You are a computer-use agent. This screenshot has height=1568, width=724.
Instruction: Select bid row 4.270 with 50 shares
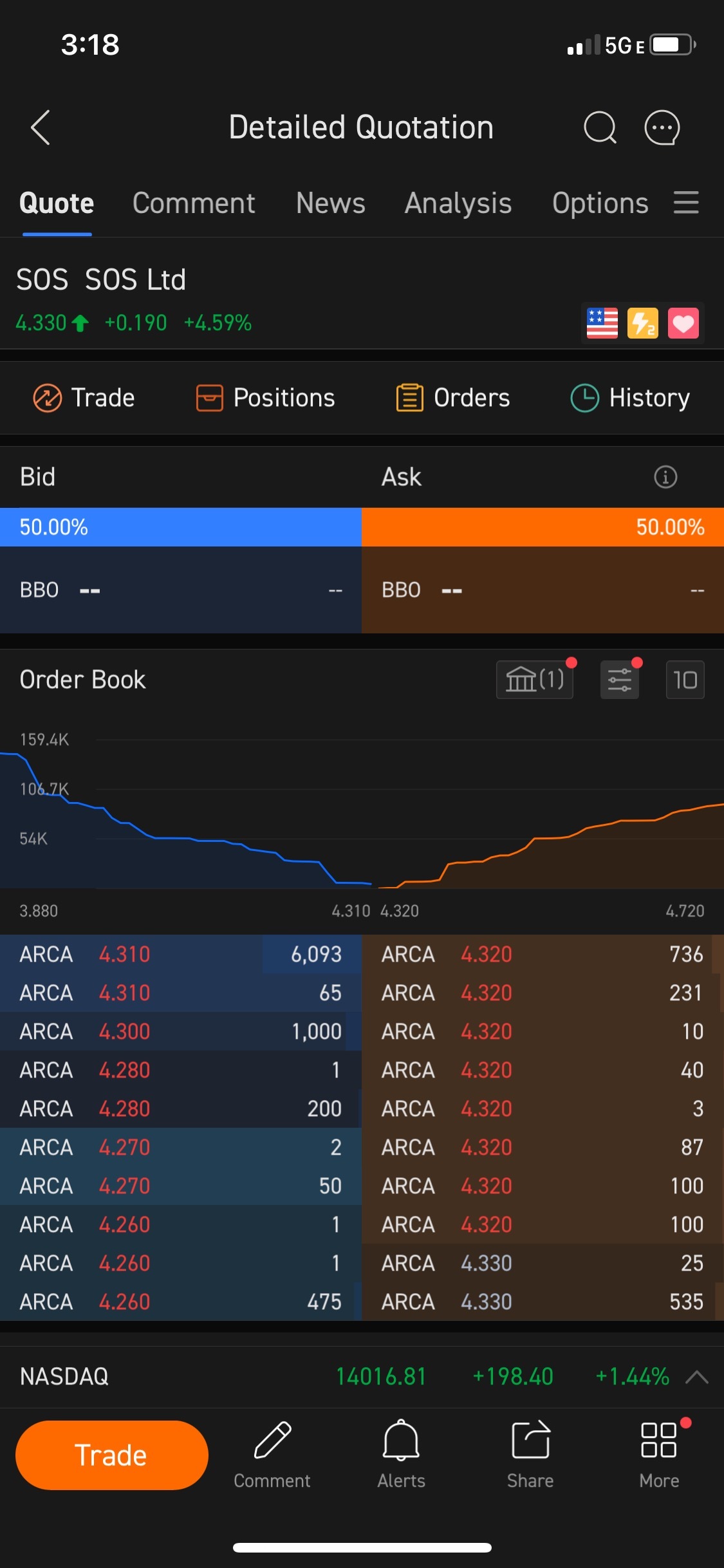[181, 1186]
